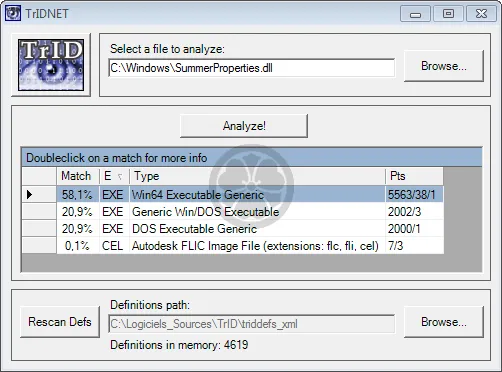The height and width of the screenshot is (372, 502).
Task: Focus the file path field with SummerProperties.dll
Action: tap(252, 68)
